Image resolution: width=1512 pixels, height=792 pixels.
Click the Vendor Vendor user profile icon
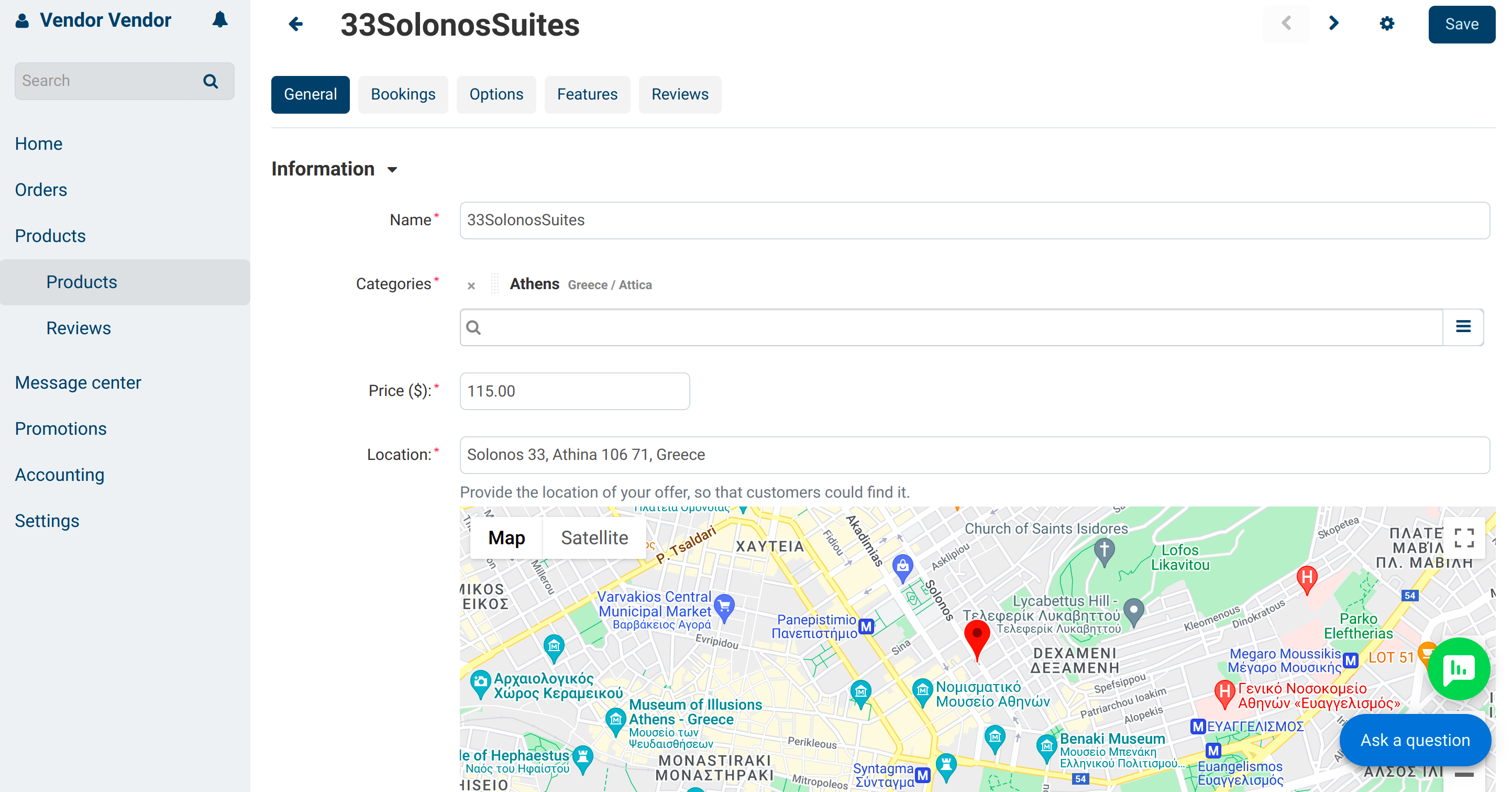pyautogui.click(x=21, y=20)
